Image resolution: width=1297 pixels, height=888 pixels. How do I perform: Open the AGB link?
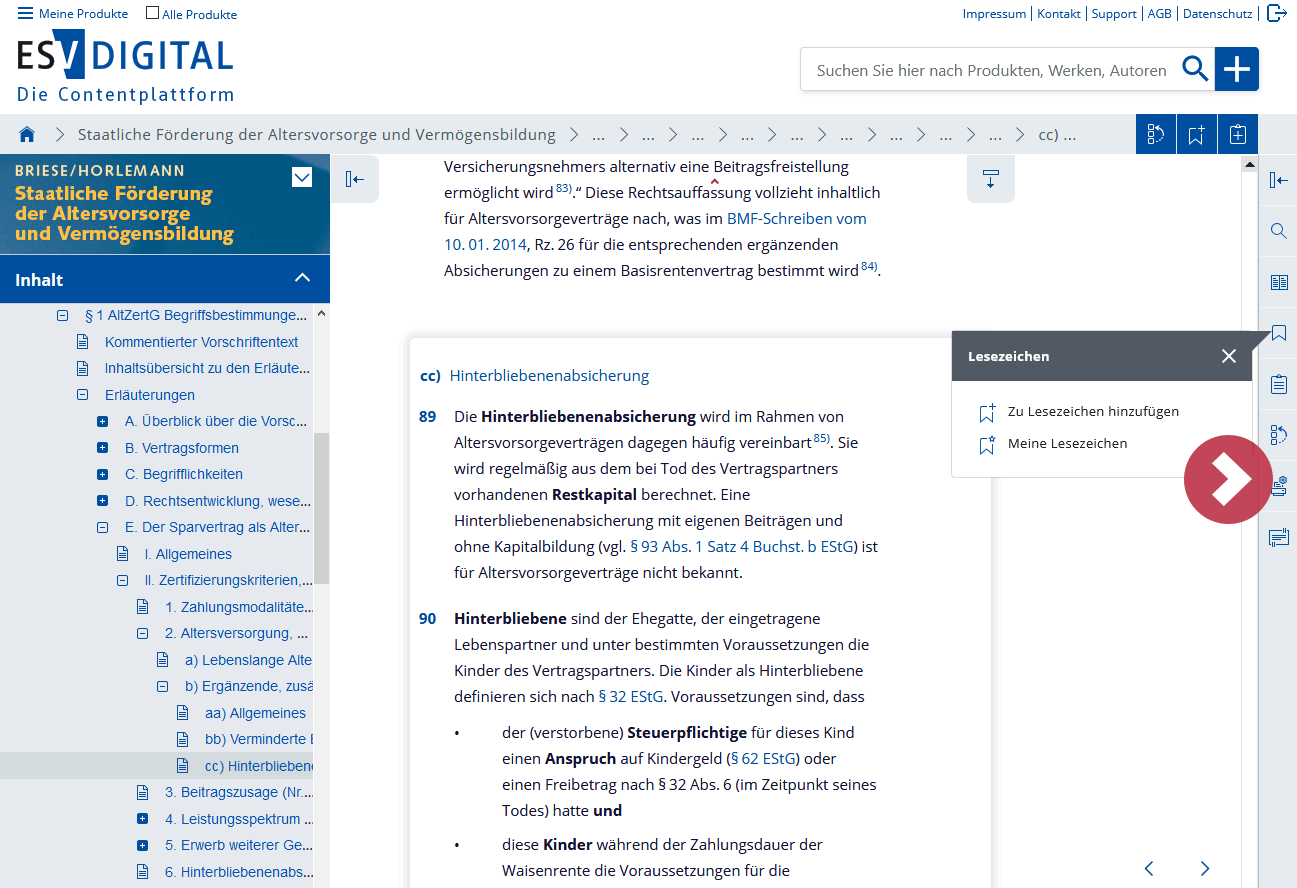click(1160, 14)
